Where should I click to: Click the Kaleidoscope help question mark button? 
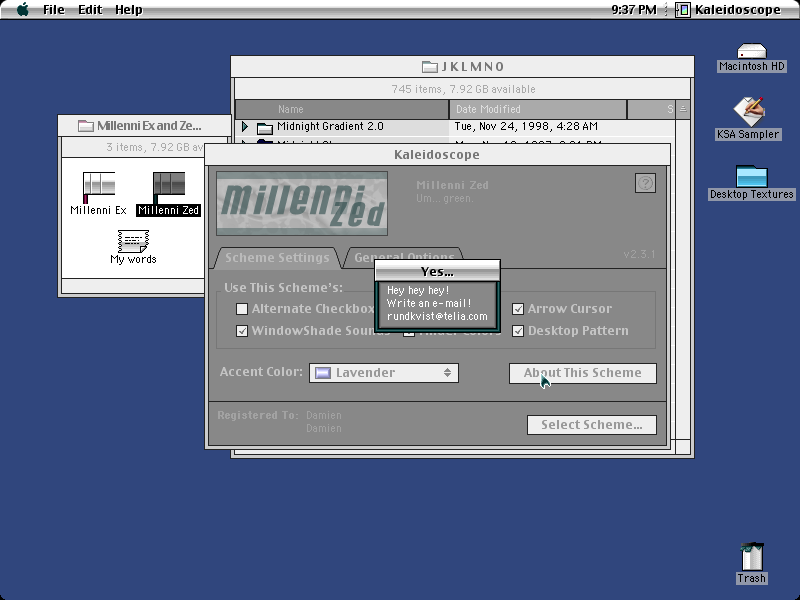645,183
